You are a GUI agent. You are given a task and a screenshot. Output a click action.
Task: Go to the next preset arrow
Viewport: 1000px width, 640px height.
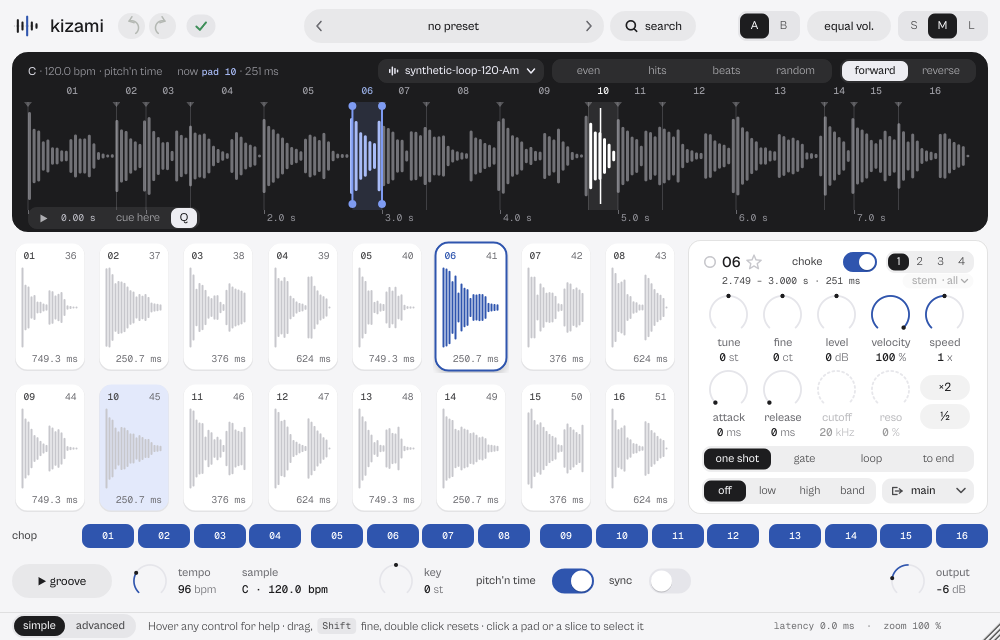(589, 26)
